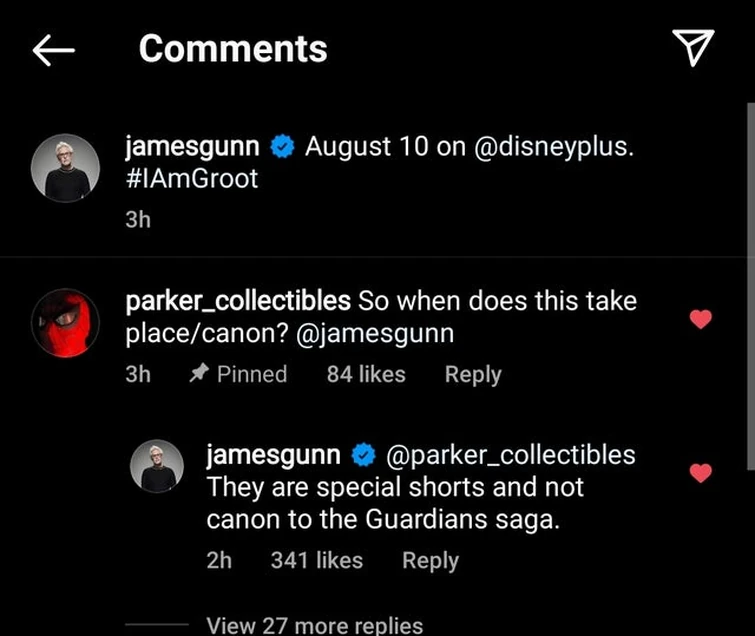755x636 pixels.
Task: Tap the pin icon next to Pinned
Action: click(x=197, y=374)
